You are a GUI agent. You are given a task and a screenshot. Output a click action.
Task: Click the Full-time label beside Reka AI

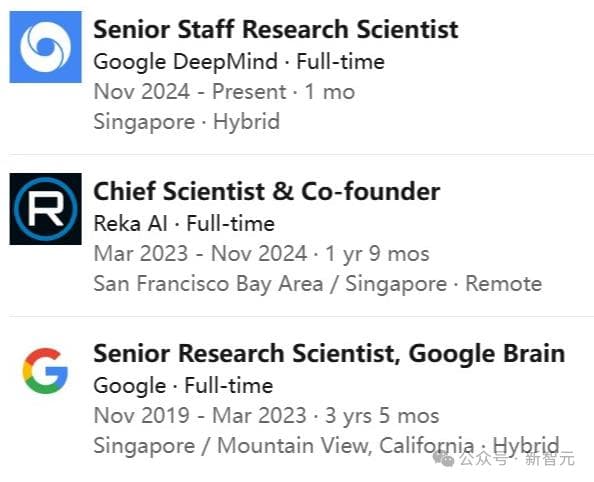pyautogui.click(x=231, y=223)
